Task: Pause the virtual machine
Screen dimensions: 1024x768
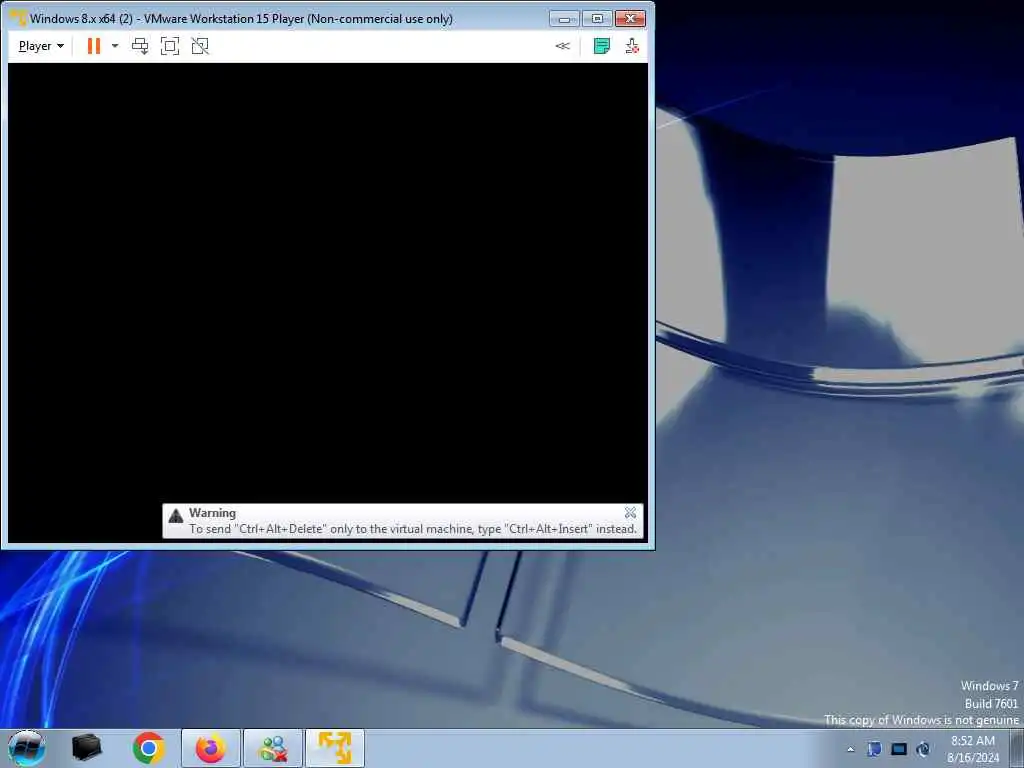Action: click(x=94, y=46)
